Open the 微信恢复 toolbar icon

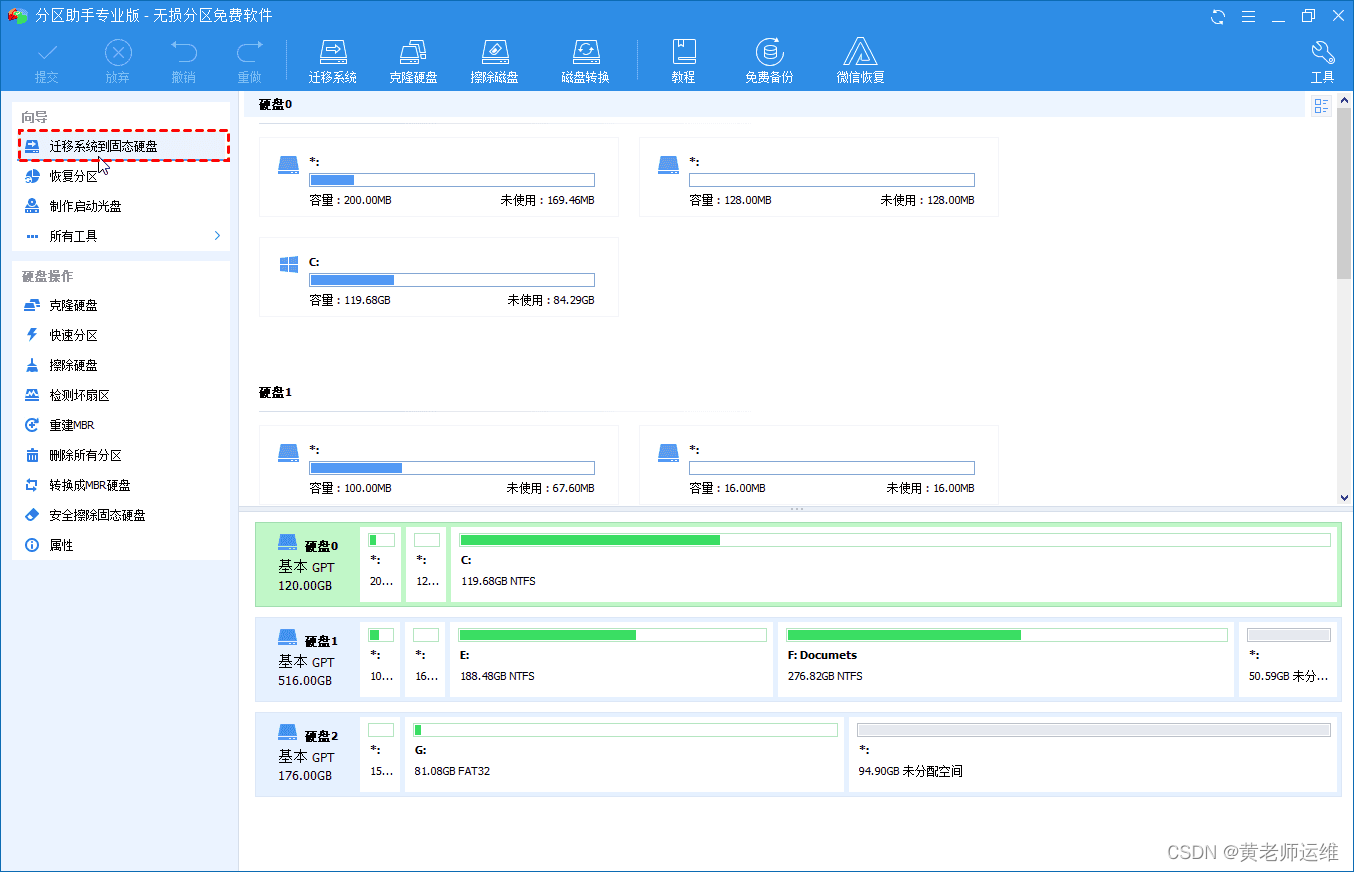[x=861, y=62]
